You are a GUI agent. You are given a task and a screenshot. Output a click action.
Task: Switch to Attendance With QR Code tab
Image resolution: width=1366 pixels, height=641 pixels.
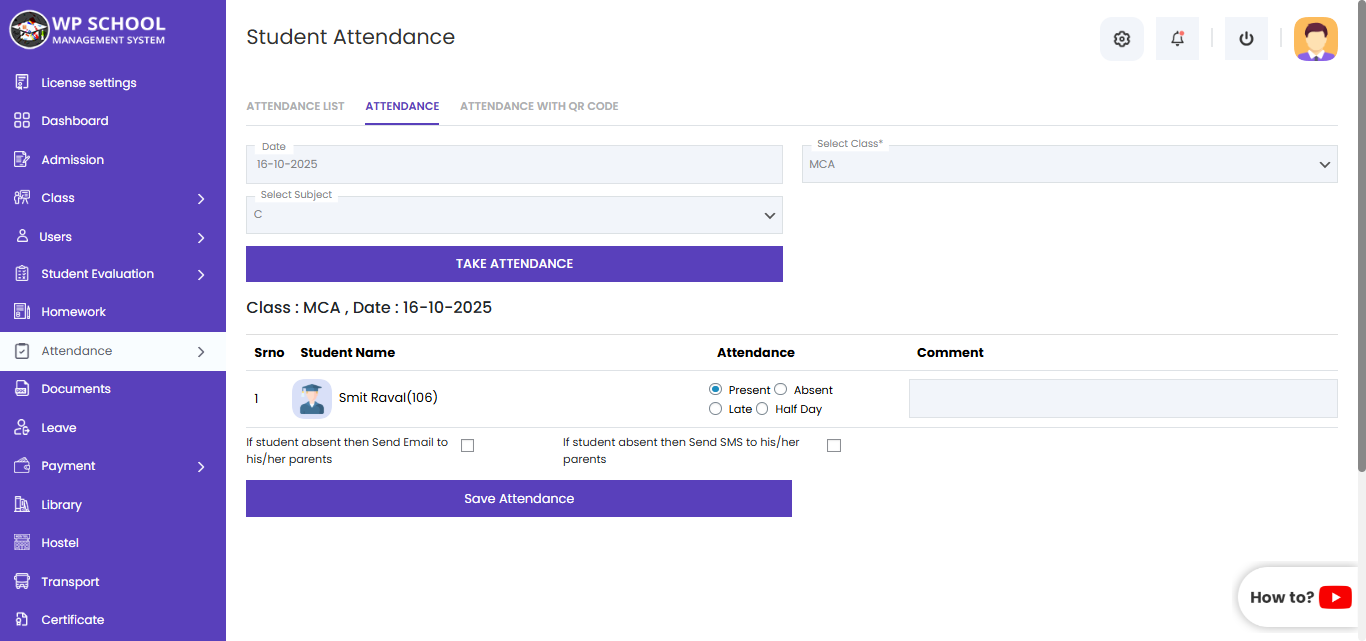(x=539, y=106)
